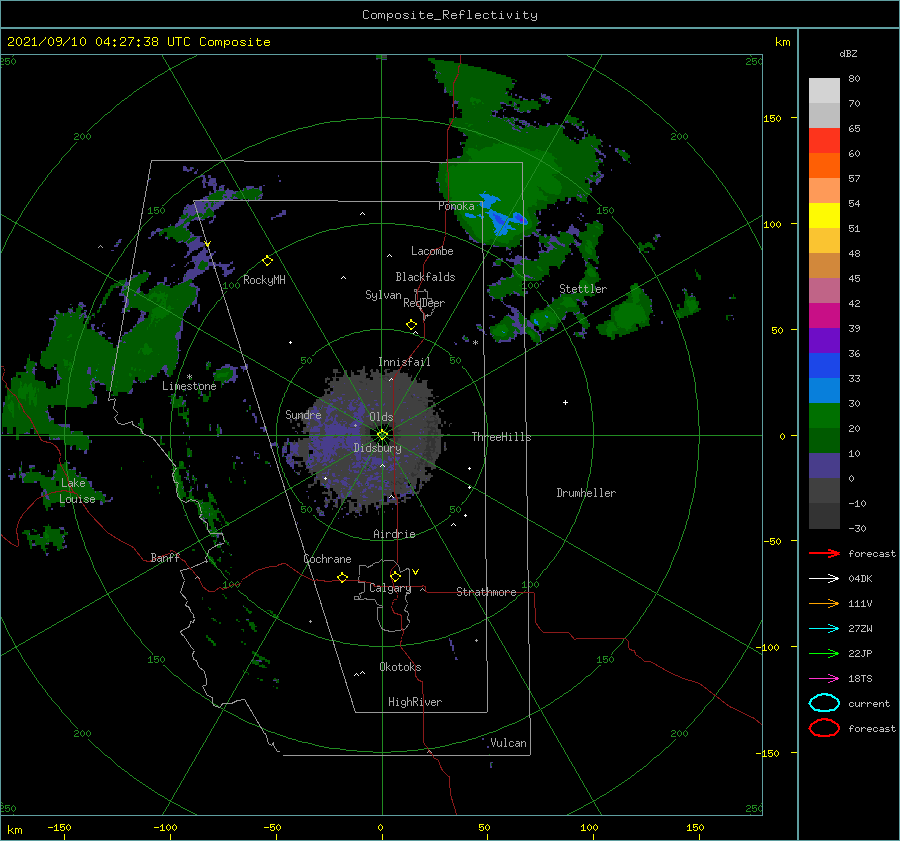Click the cyan current ellipse legend icon
This screenshot has width=900, height=841.
tap(824, 703)
